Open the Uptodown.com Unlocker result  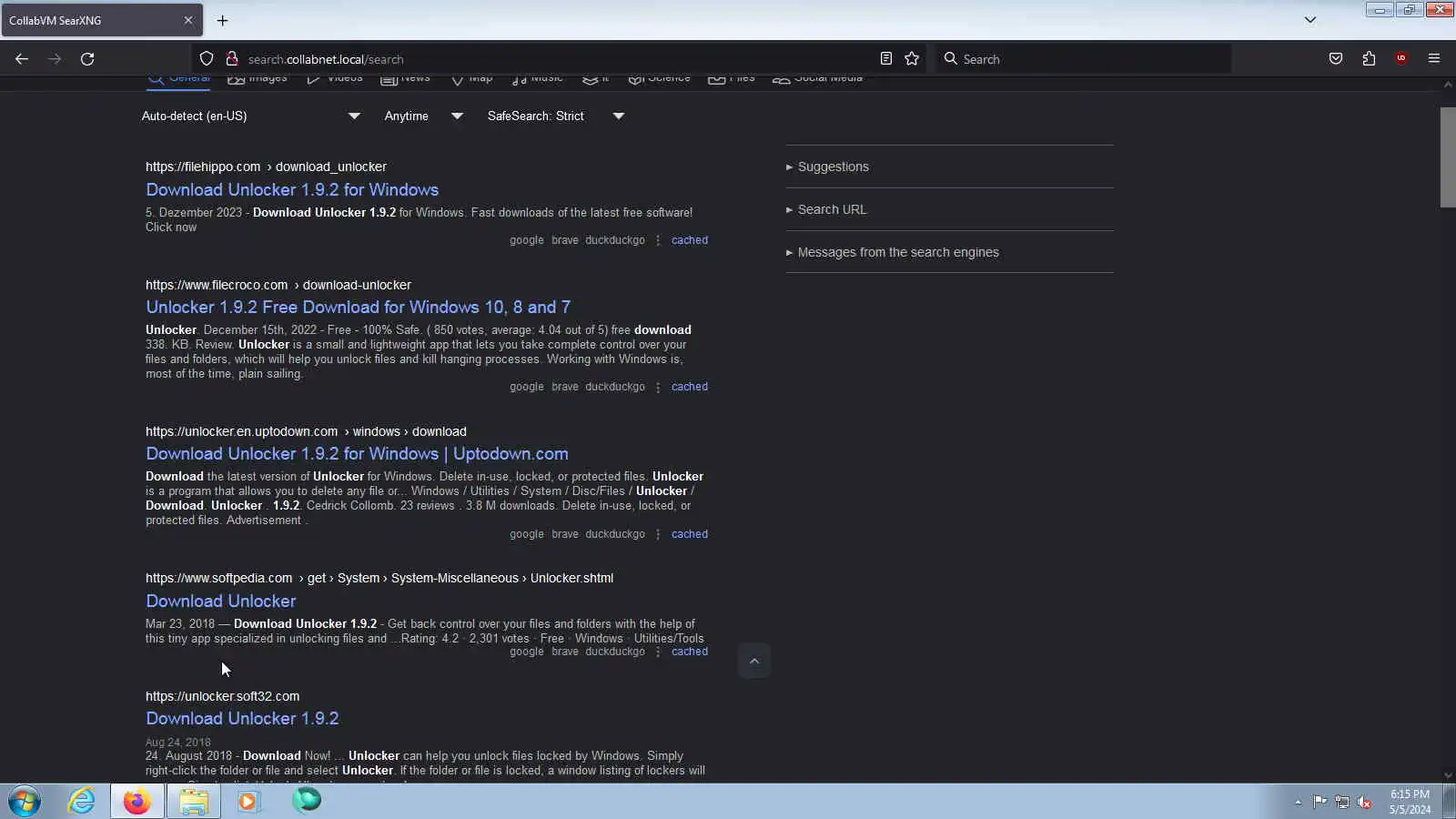[357, 453]
